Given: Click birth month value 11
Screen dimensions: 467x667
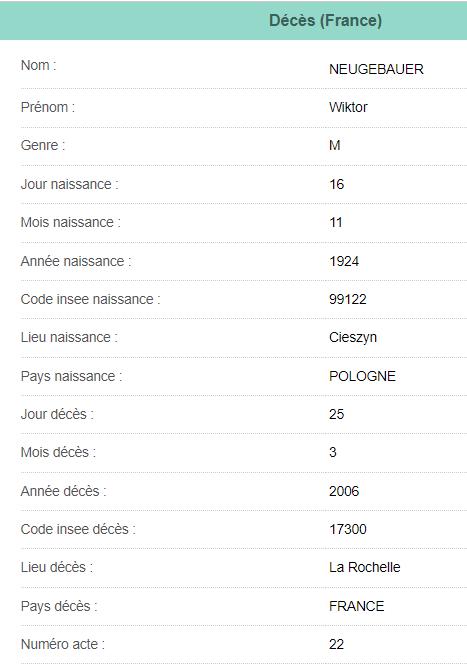Looking at the screenshot, I should click(x=336, y=222).
